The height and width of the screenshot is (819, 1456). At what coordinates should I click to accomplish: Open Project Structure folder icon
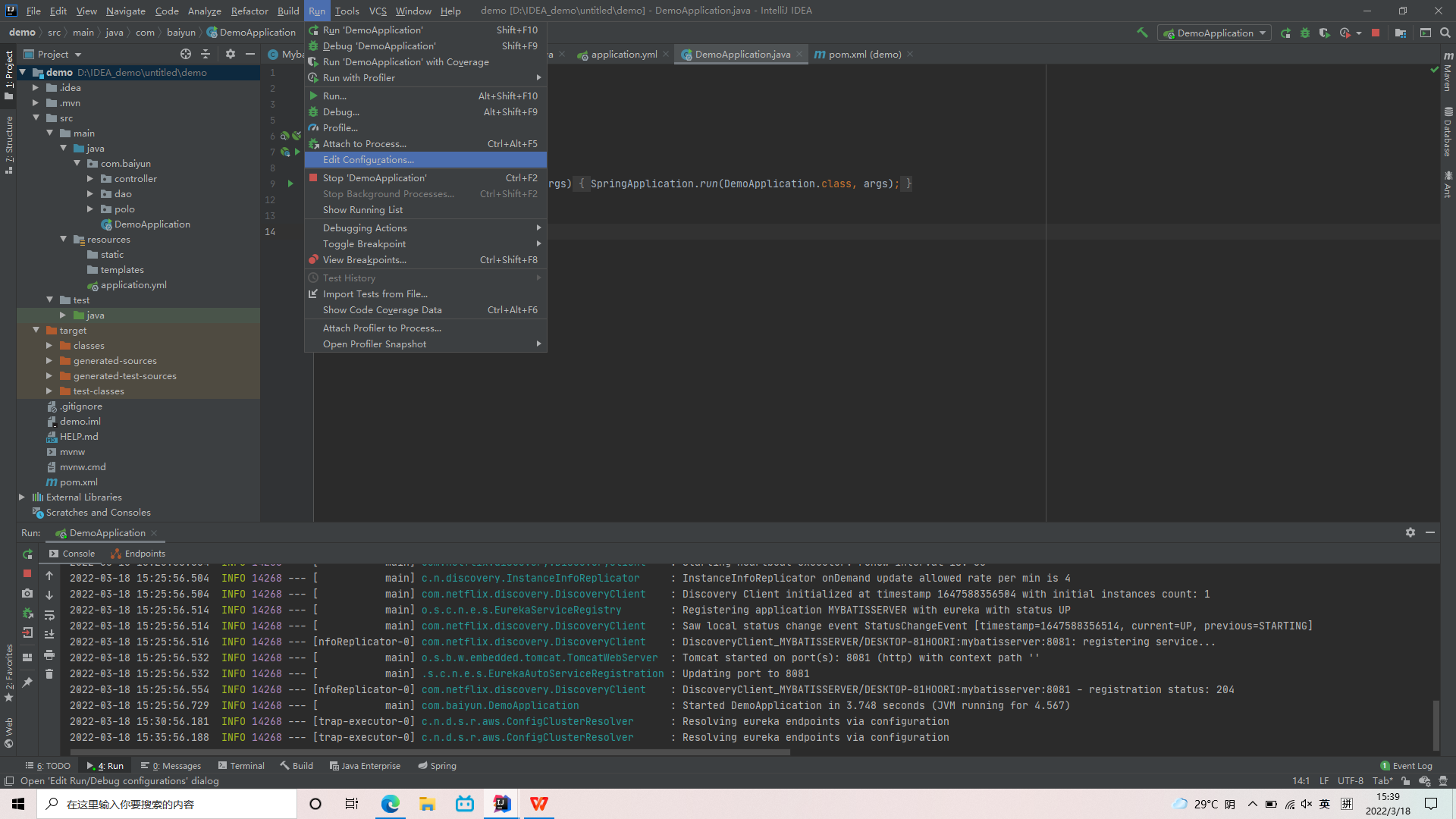[1401, 33]
